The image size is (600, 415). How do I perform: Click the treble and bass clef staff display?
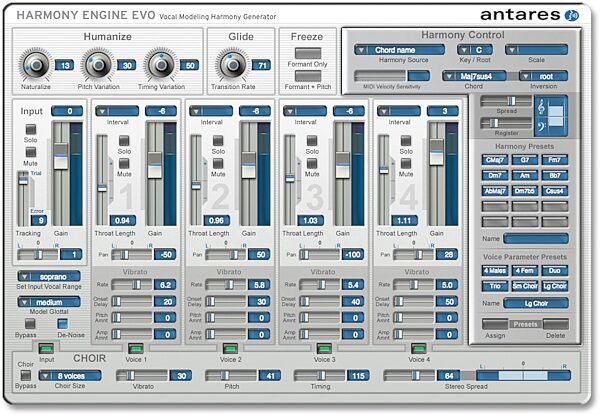(x=551, y=116)
